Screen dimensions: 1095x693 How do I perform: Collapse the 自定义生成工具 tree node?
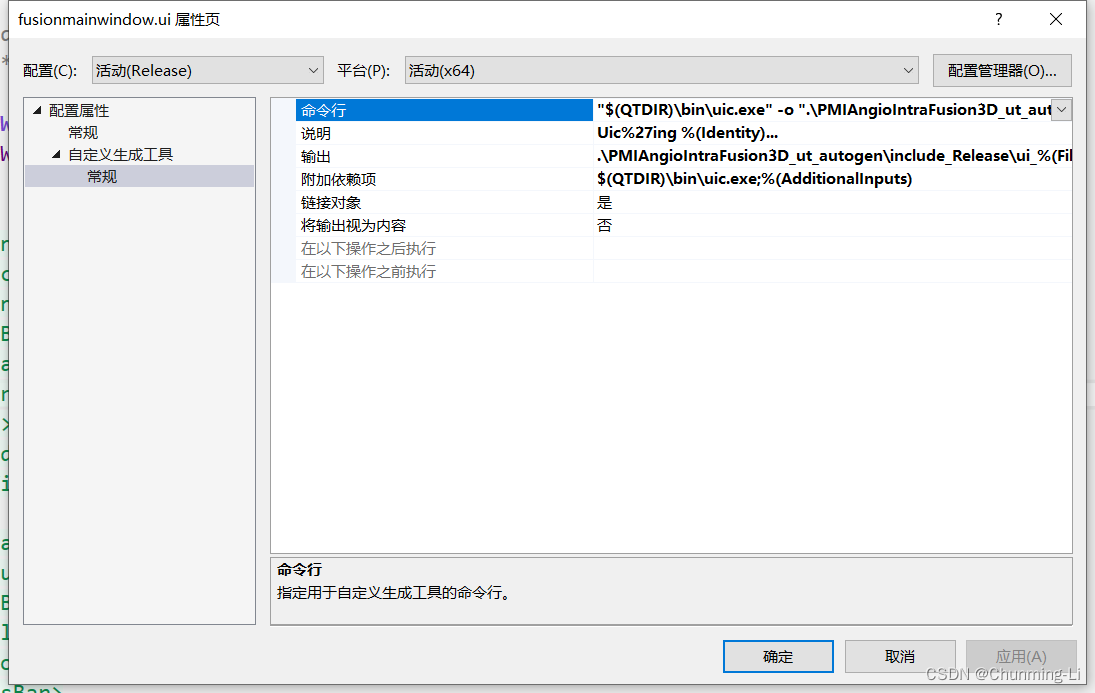[x=55, y=155]
